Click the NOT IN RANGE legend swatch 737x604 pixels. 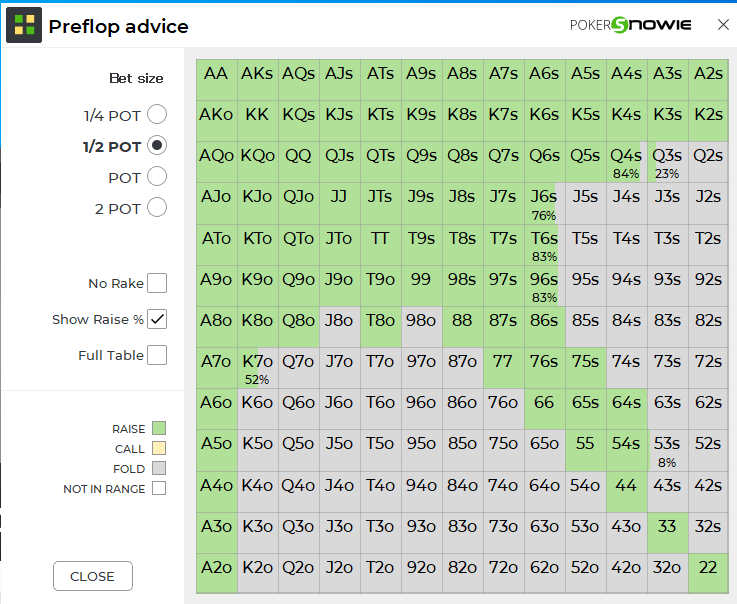click(x=159, y=489)
